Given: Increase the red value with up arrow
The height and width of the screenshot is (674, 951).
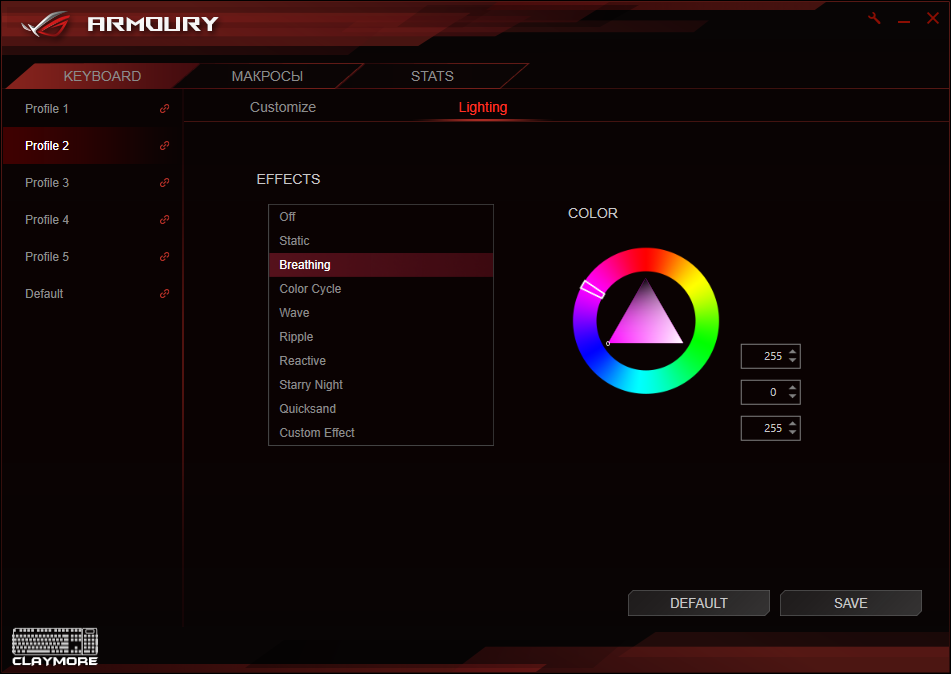Looking at the screenshot, I should pos(793,351).
